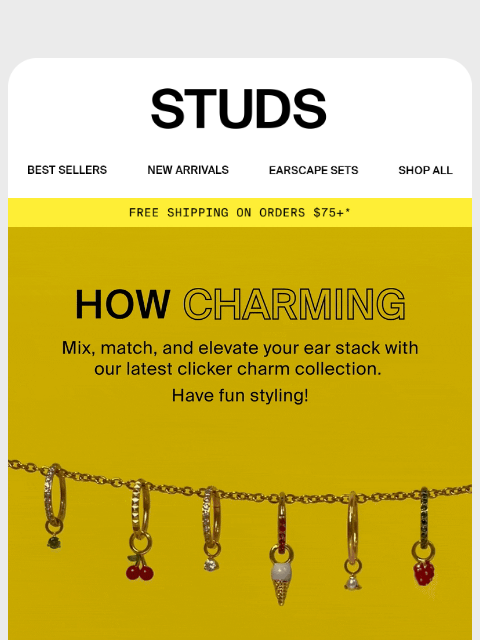Screen dimensions: 480x640
Task: Click the black pavé hoop above strawberry
Action: click(424, 518)
